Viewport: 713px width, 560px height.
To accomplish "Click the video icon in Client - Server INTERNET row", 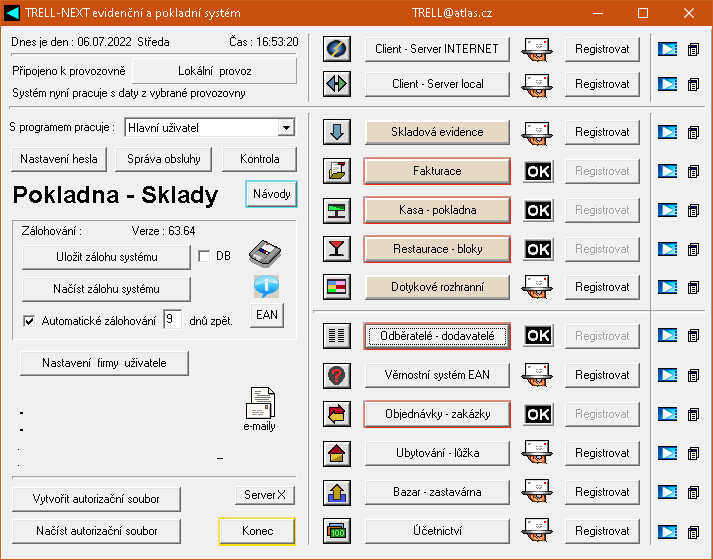I will (667, 49).
